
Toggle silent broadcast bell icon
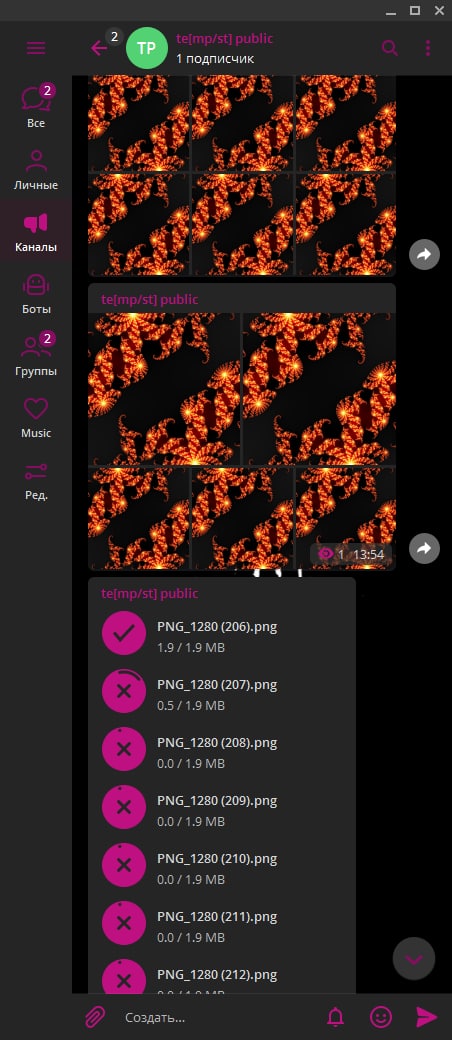(336, 1017)
